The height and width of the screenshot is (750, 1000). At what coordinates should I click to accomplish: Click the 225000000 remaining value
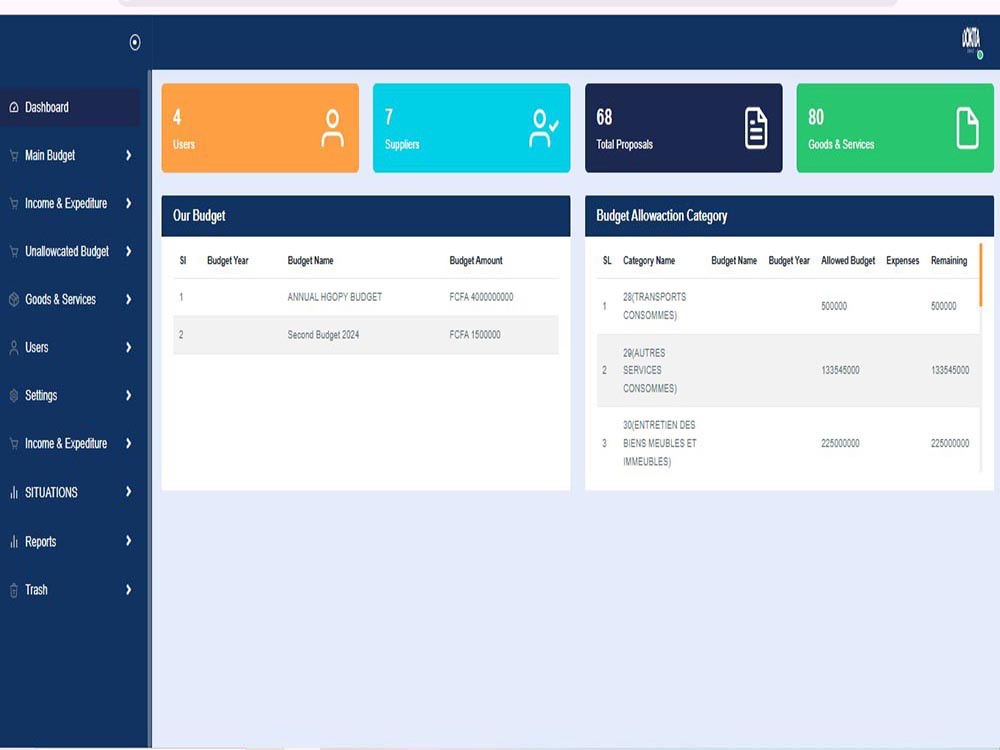950,443
